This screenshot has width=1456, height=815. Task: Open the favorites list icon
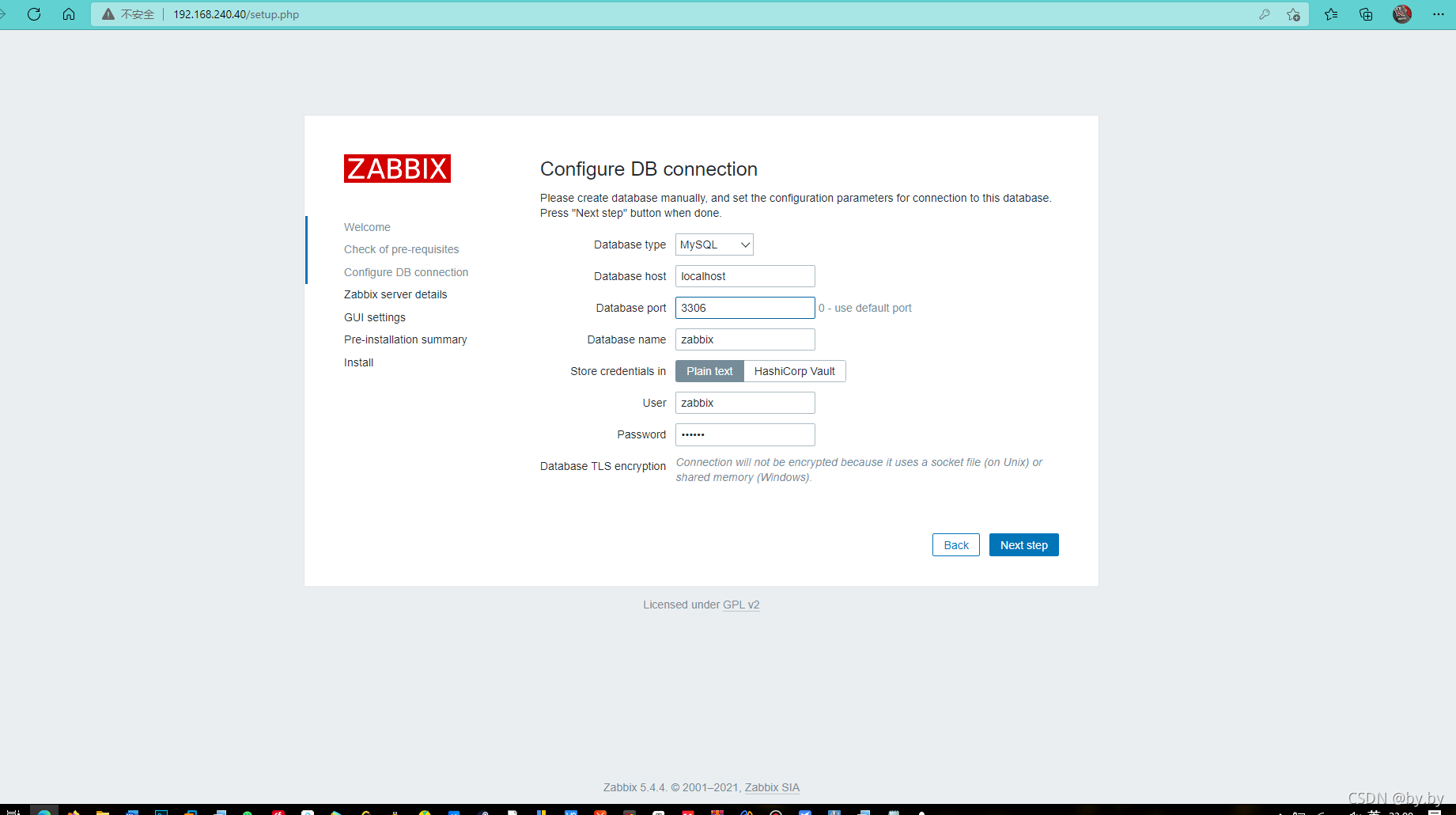1331,14
